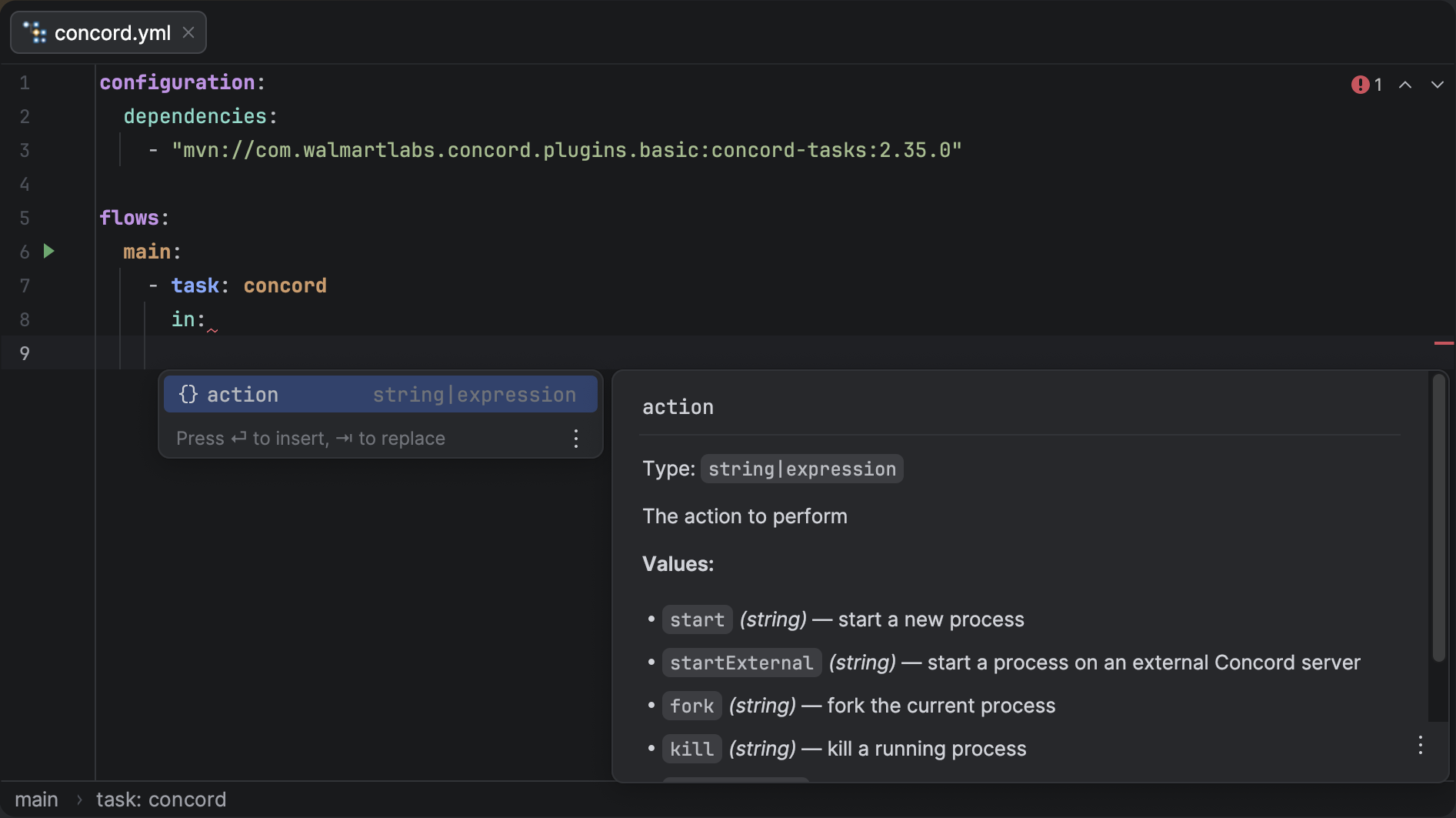Viewport: 1456px width, 818px height.
Task: Jump to previous highlighted error arrow
Action: click(1404, 85)
